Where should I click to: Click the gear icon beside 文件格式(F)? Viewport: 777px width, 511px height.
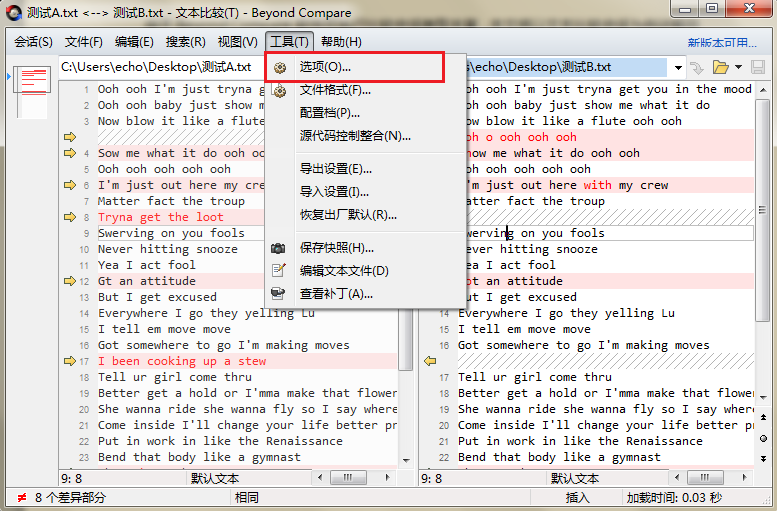point(279,91)
